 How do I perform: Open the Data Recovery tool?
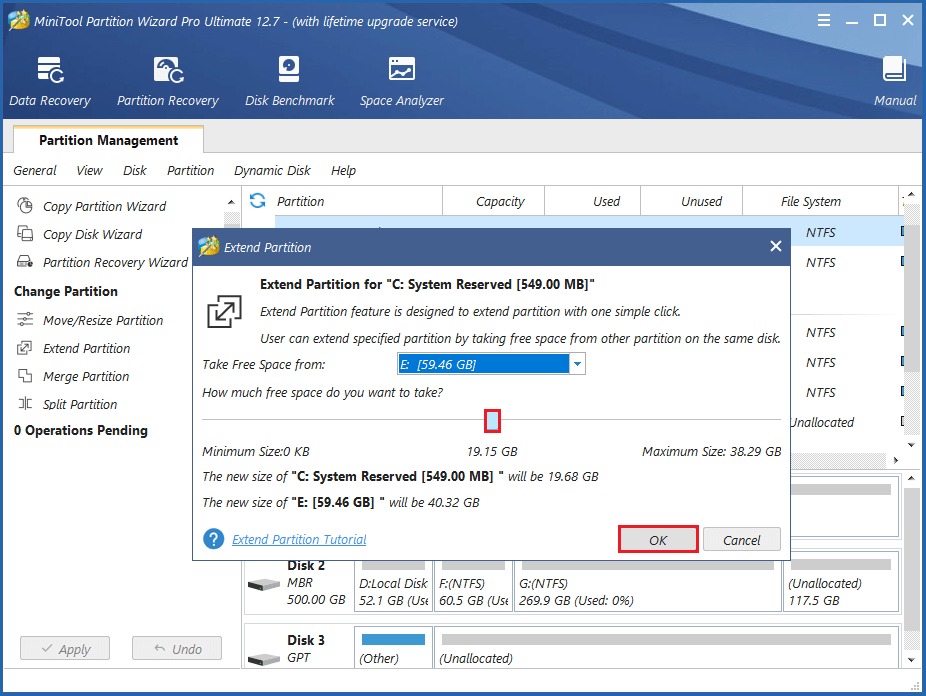coord(50,81)
